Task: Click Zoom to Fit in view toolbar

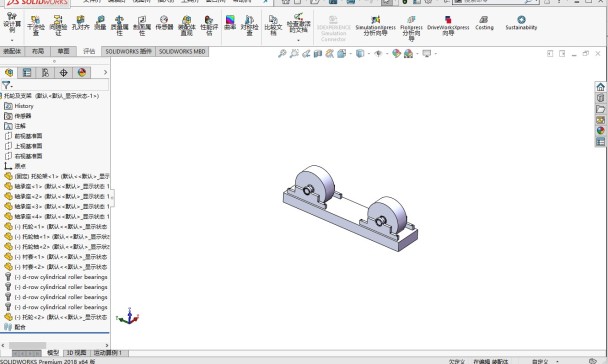Action: click(x=282, y=53)
